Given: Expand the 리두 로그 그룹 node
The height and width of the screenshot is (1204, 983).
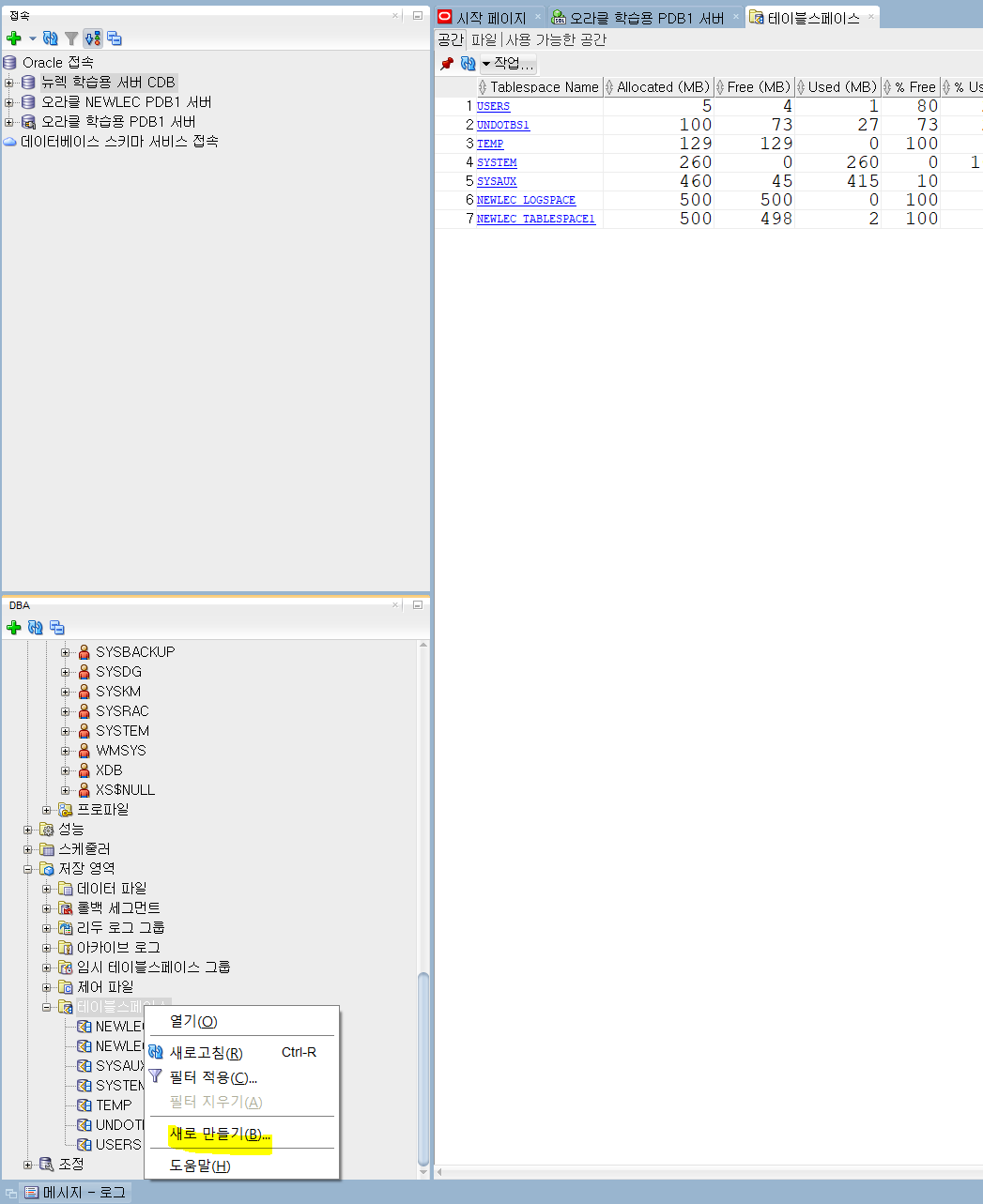Looking at the screenshot, I should point(47,928).
